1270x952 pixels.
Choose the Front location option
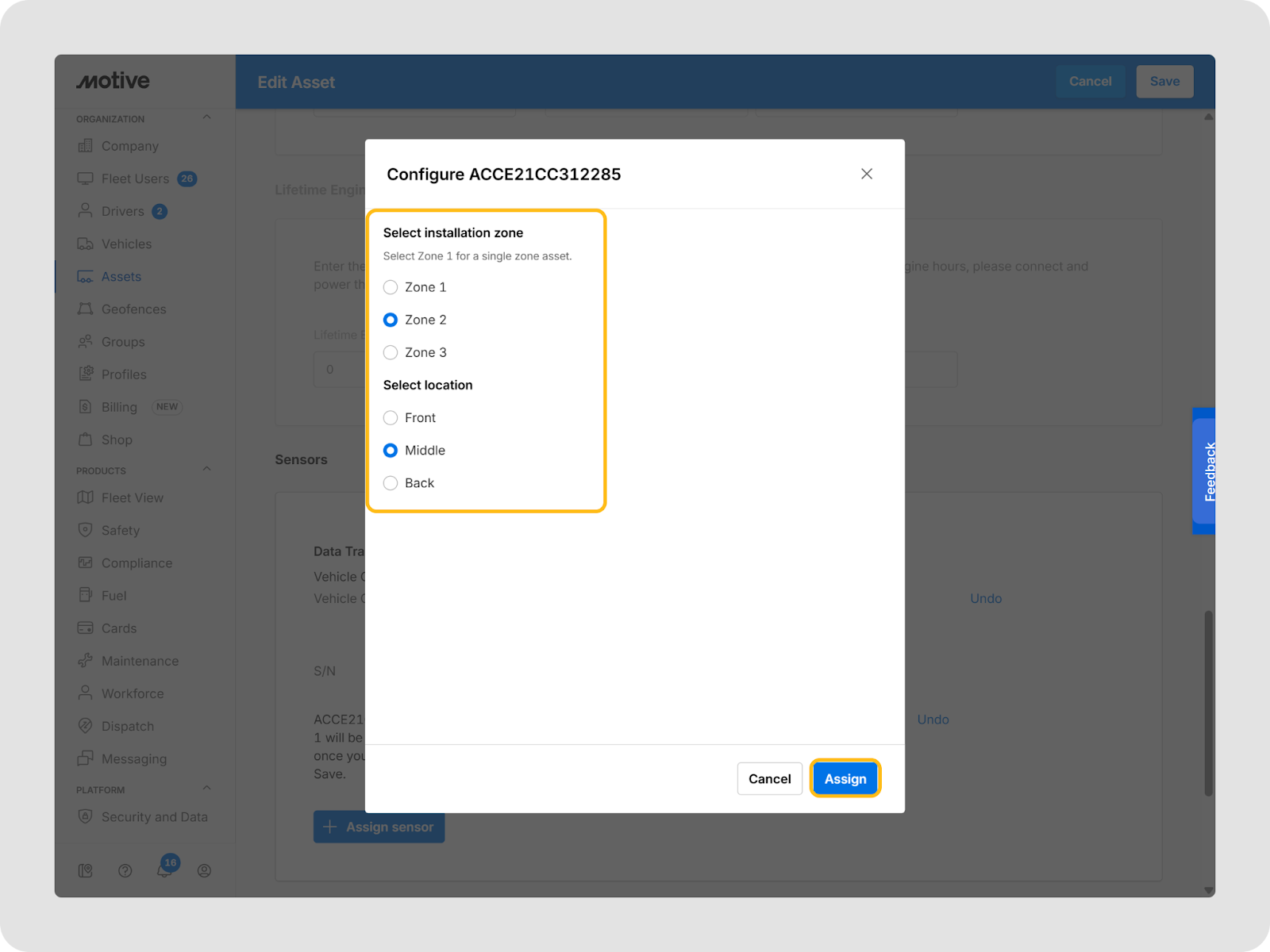(x=391, y=418)
